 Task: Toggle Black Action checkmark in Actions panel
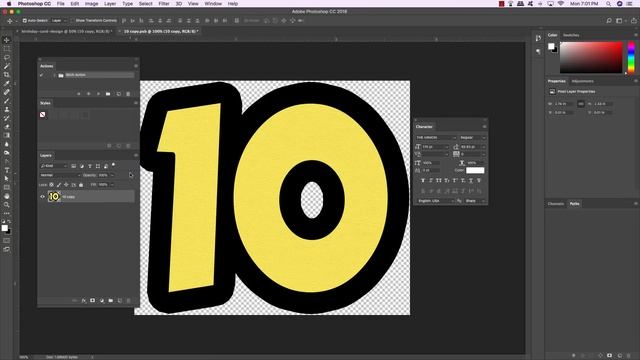pyautogui.click(x=41, y=75)
